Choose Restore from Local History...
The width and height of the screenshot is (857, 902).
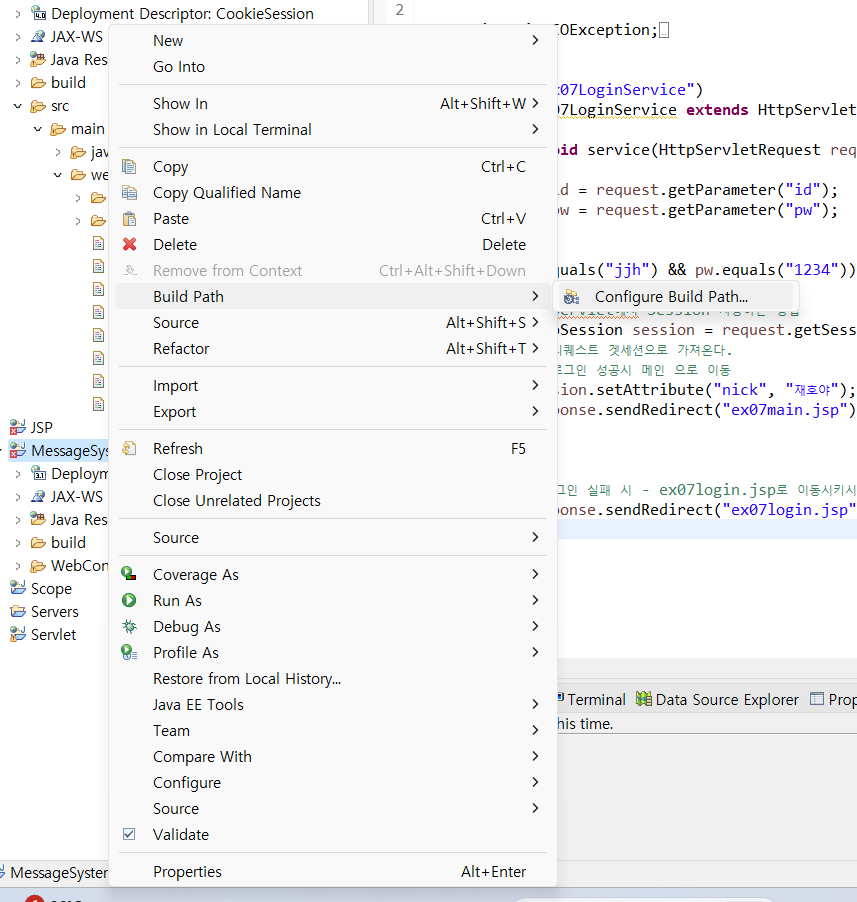(x=332, y=679)
